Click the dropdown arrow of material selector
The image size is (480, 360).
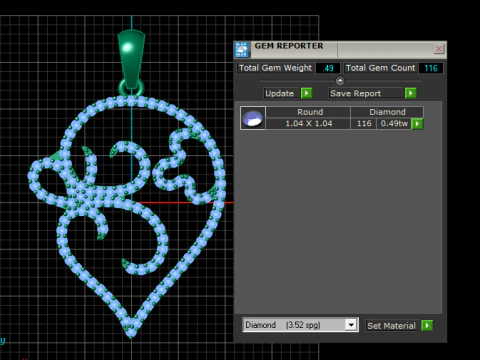351,325
